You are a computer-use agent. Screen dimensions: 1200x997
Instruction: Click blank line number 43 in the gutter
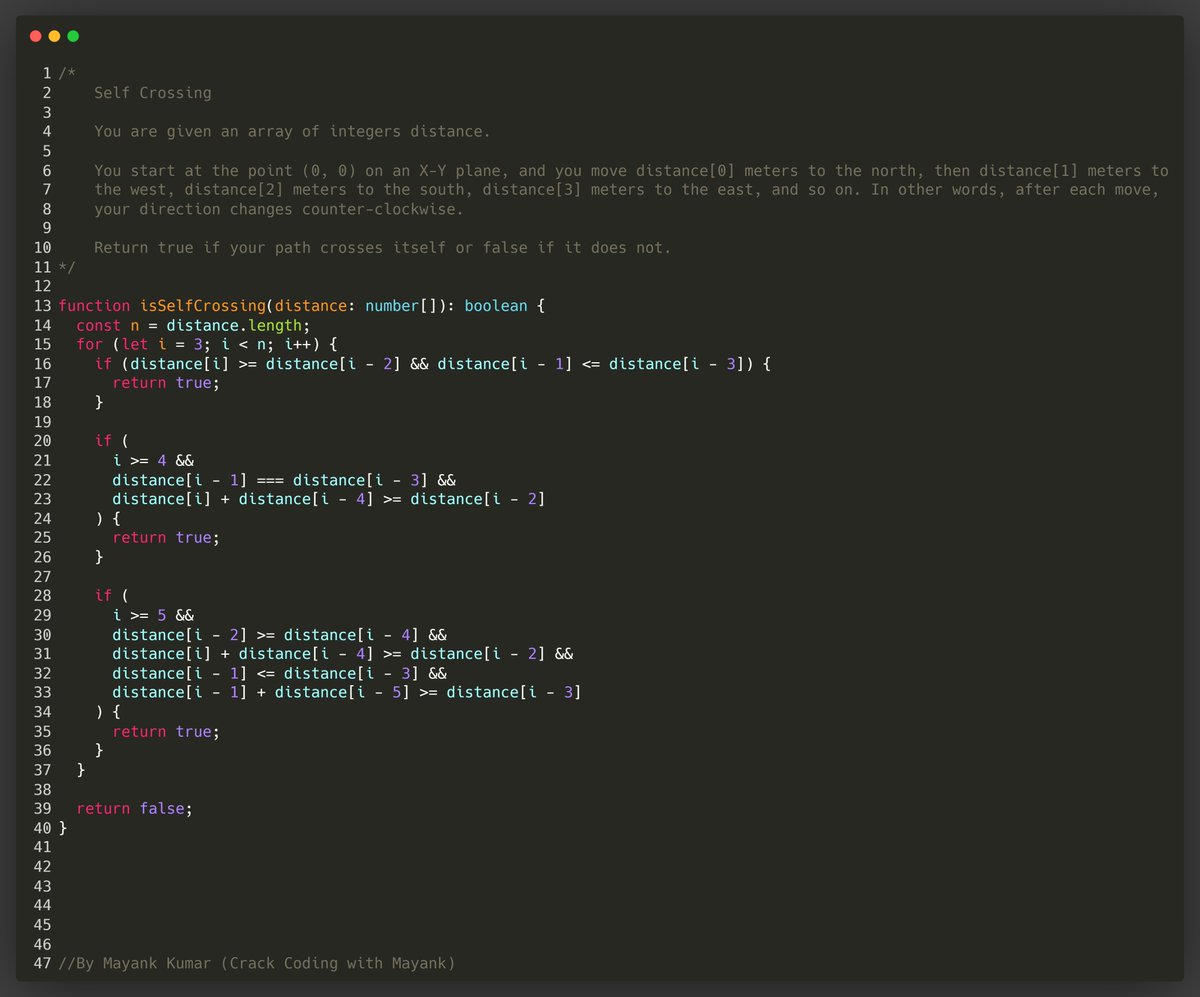click(42, 887)
